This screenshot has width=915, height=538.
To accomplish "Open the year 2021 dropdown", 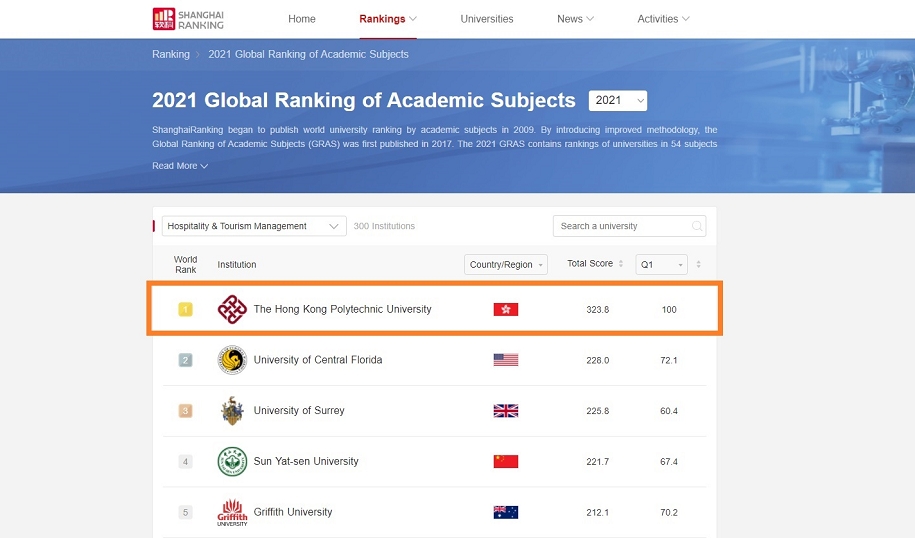I will click(x=618, y=100).
